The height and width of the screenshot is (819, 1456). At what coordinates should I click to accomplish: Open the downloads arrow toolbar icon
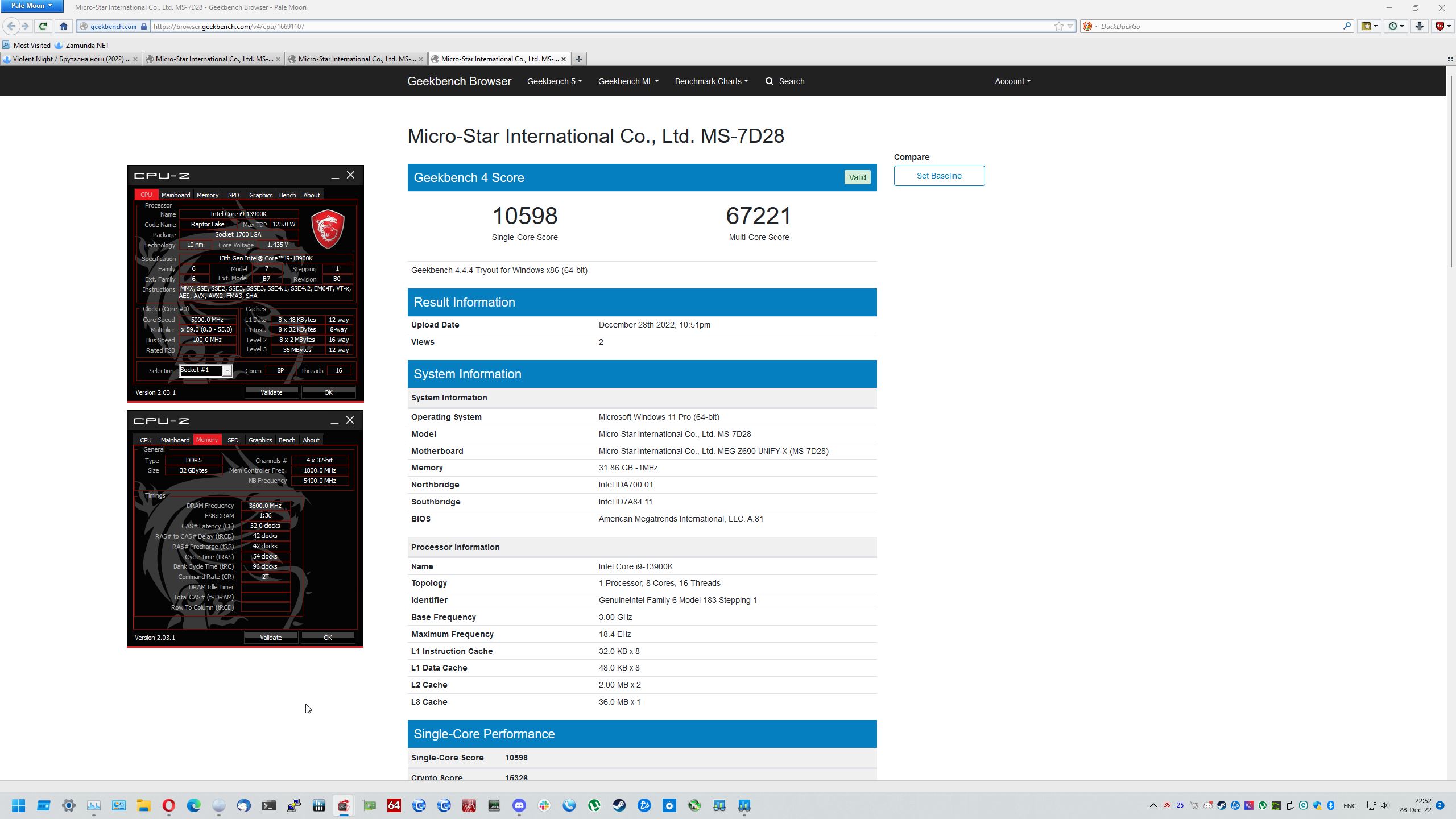[x=1420, y=26]
